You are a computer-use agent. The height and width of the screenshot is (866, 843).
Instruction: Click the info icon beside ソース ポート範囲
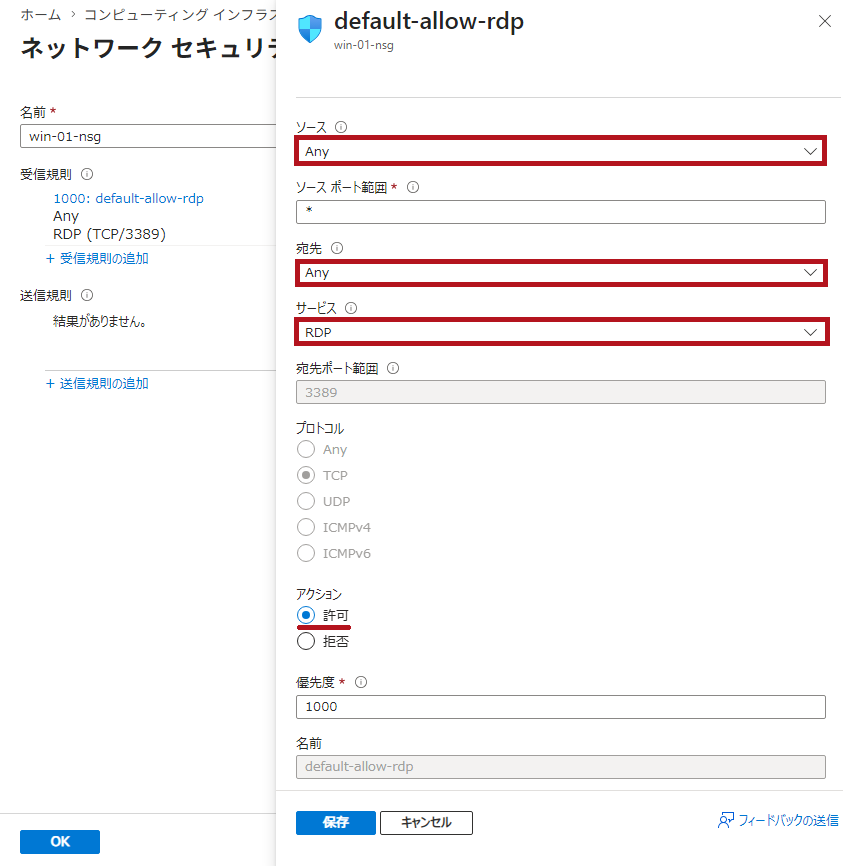pos(413,187)
